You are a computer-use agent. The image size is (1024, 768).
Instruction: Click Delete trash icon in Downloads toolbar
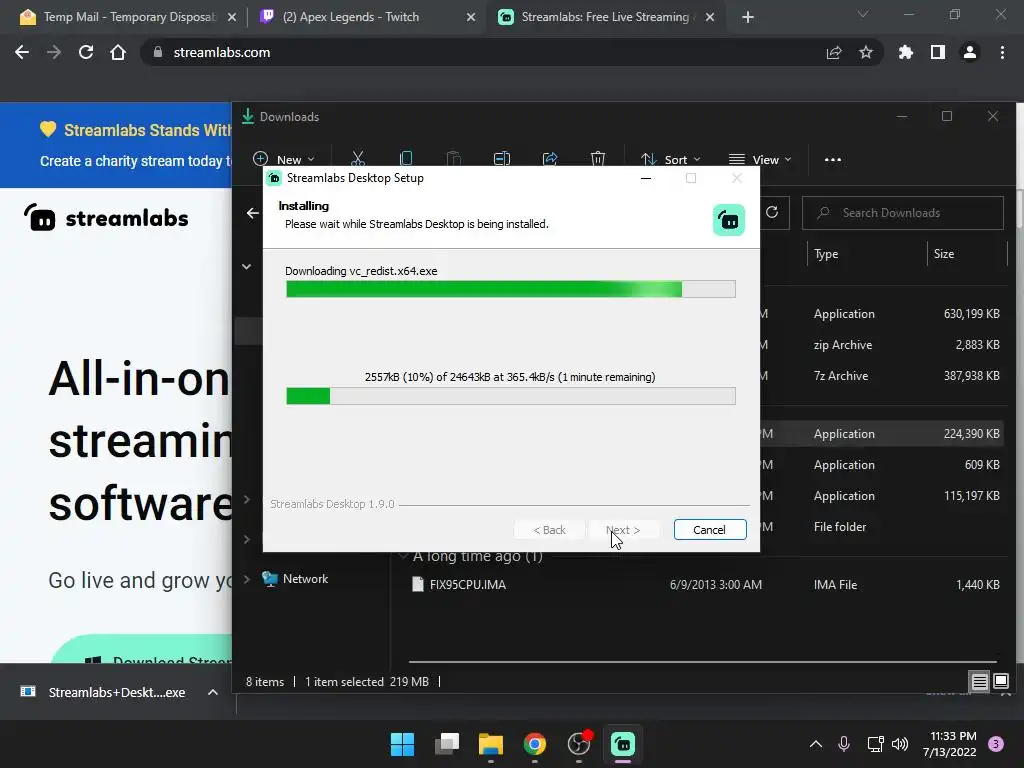pos(598,159)
